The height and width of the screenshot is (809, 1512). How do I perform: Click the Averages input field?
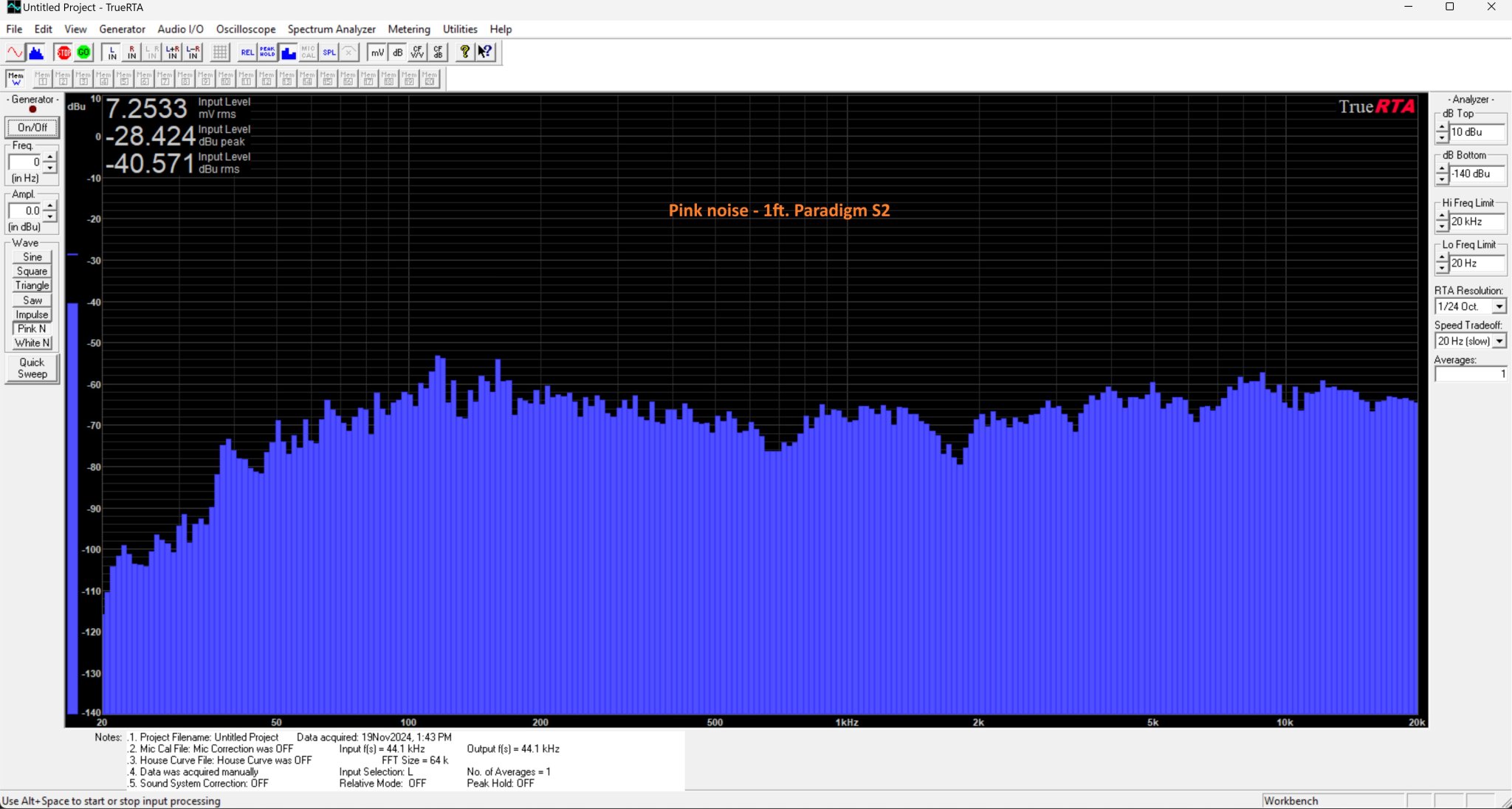click(1471, 374)
